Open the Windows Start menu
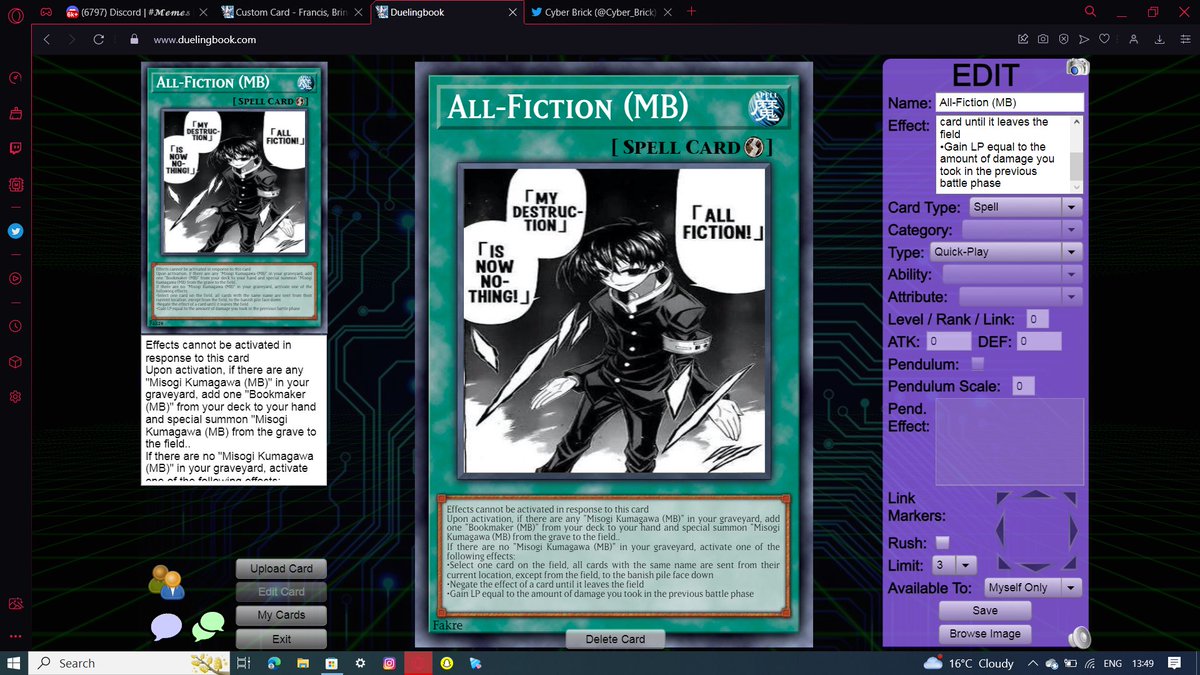The height and width of the screenshot is (675, 1200). tap(15, 663)
